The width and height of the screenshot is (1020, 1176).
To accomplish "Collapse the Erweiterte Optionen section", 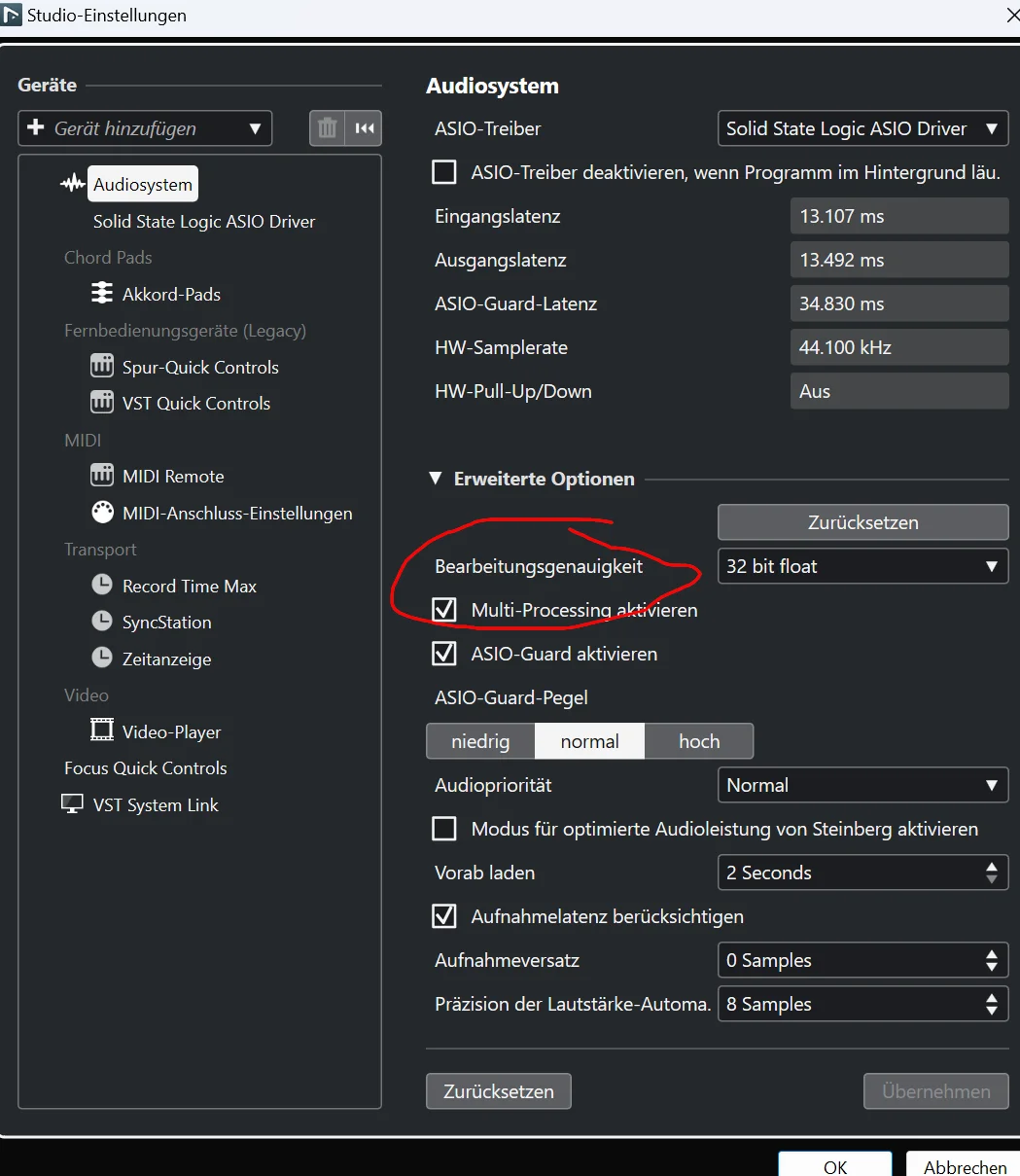I will coord(435,479).
